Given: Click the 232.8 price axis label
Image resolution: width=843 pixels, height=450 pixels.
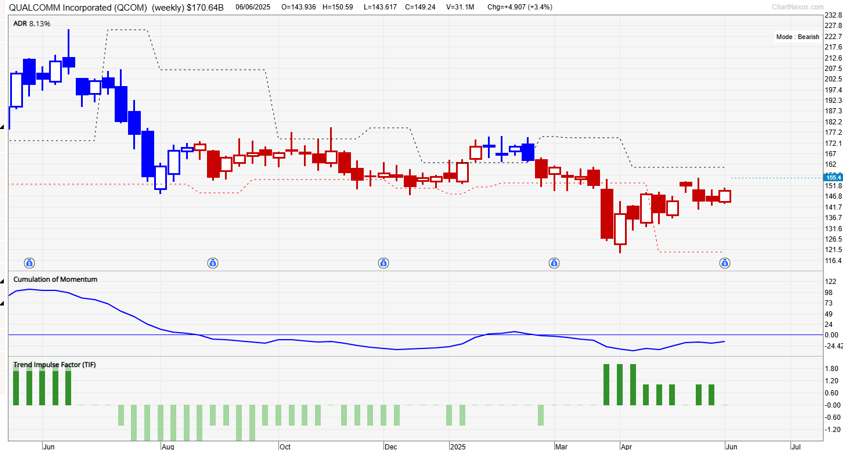Looking at the screenshot, I should coord(833,16).
